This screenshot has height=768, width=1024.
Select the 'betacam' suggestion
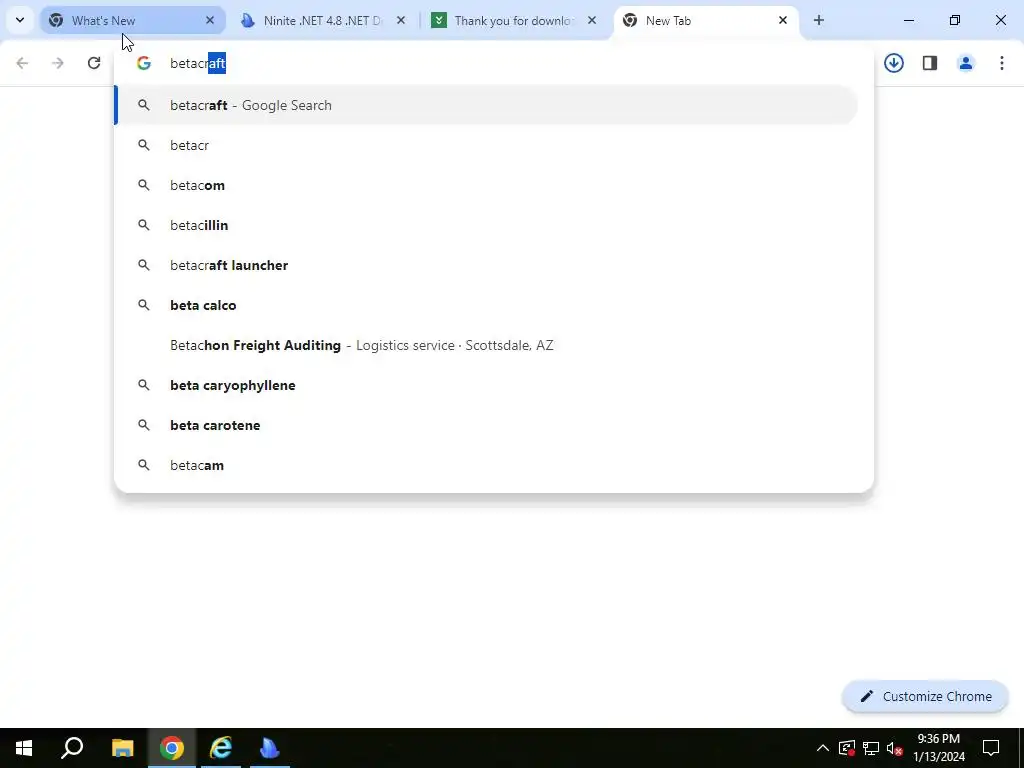[487, 465]
